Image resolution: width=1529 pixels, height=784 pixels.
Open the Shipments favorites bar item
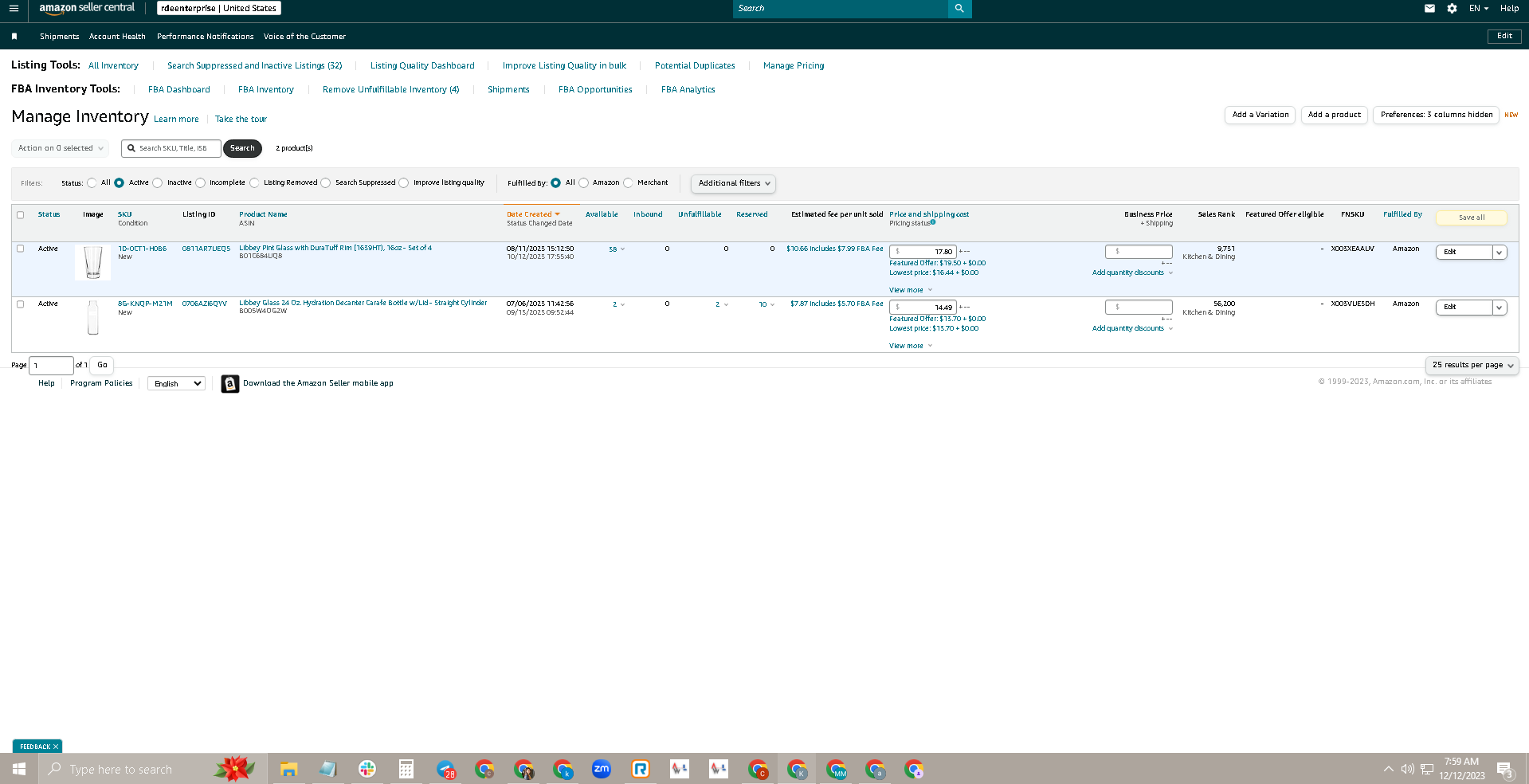click(60, 37)
